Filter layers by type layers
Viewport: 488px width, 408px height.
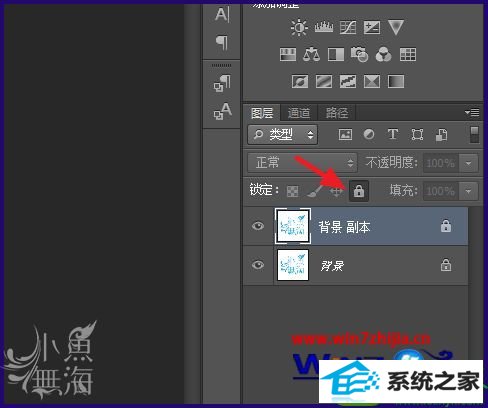click(393, 134)
